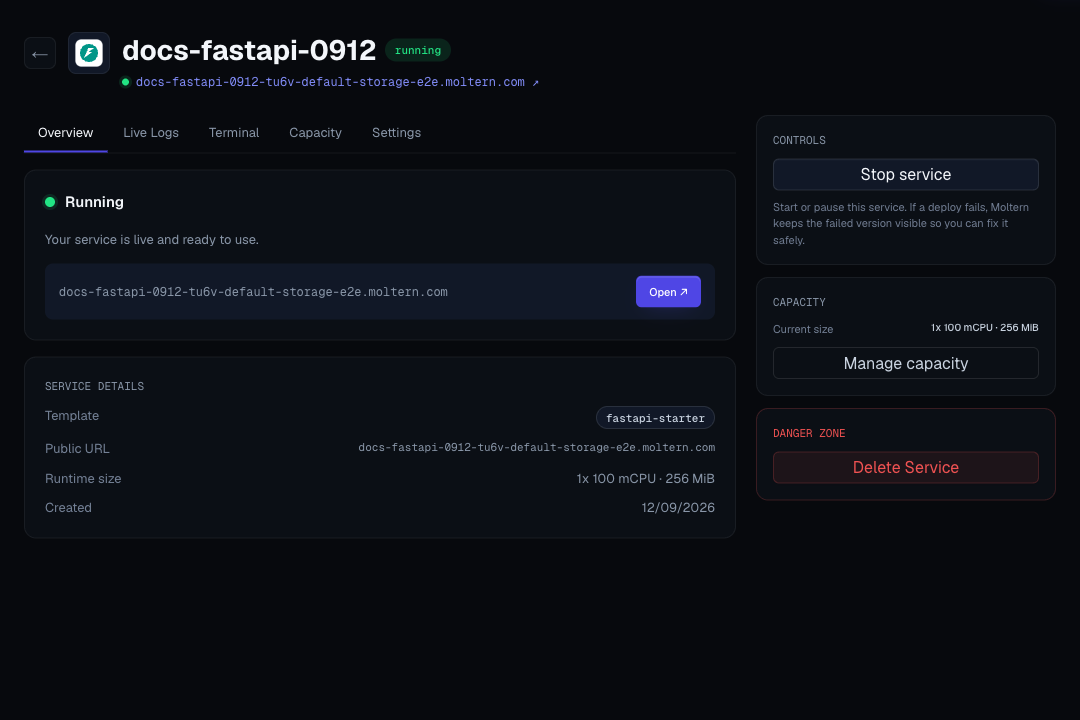Viewport: 1080px width, 720px height.
Task: Open the header service URL link
Action: point(330,82)
